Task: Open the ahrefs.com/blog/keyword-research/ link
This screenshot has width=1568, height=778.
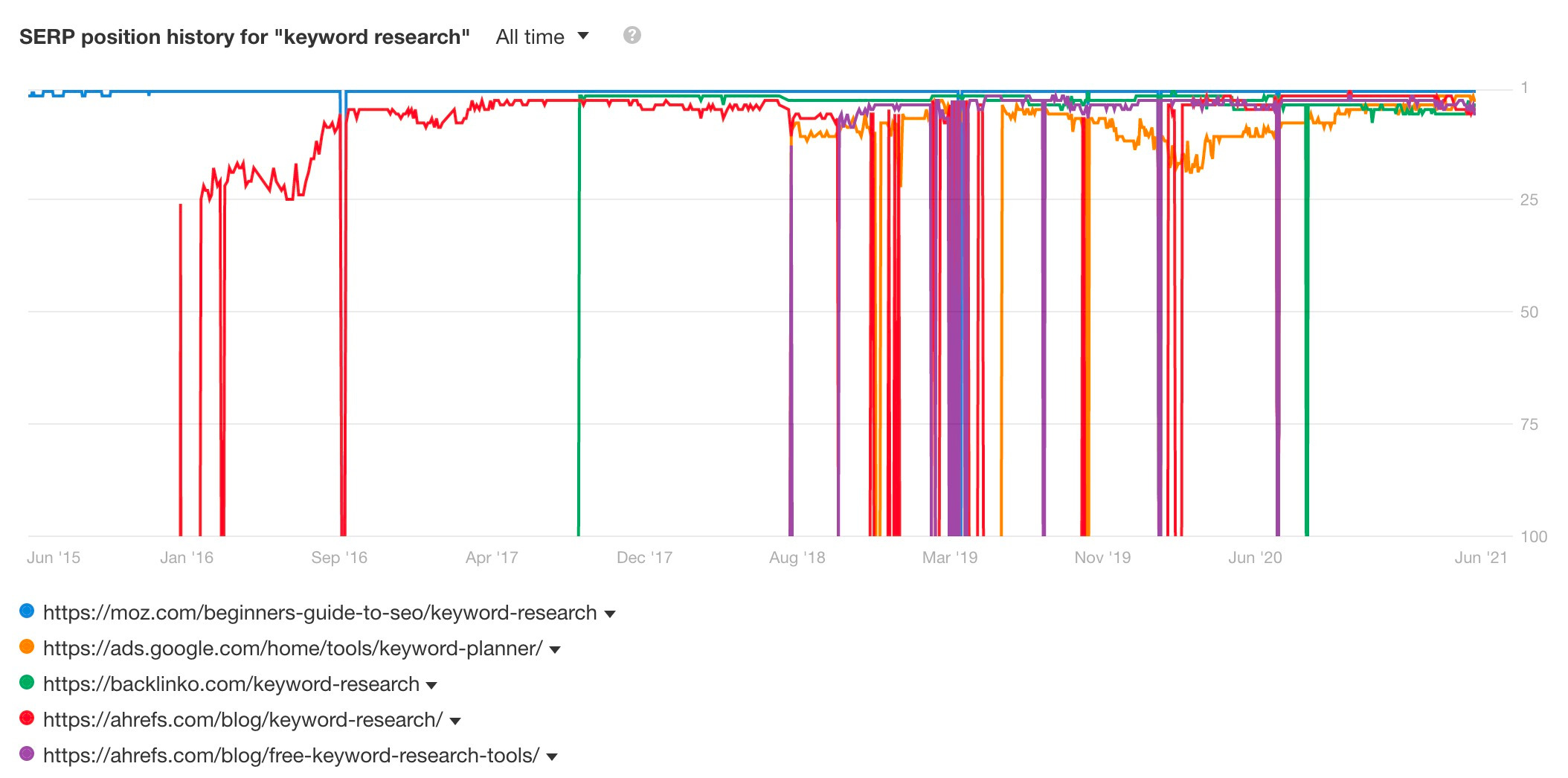Action: 242,720
